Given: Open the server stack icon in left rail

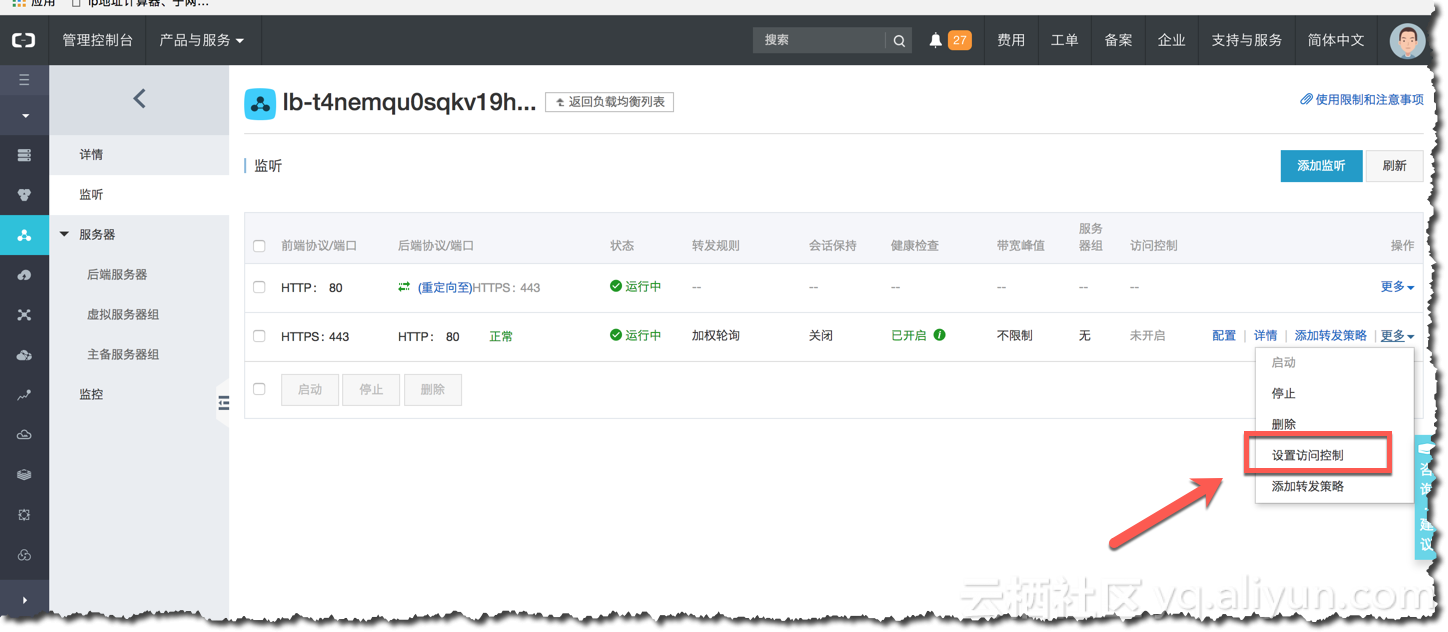Looking at the screenshot, I should pos(24,155).
